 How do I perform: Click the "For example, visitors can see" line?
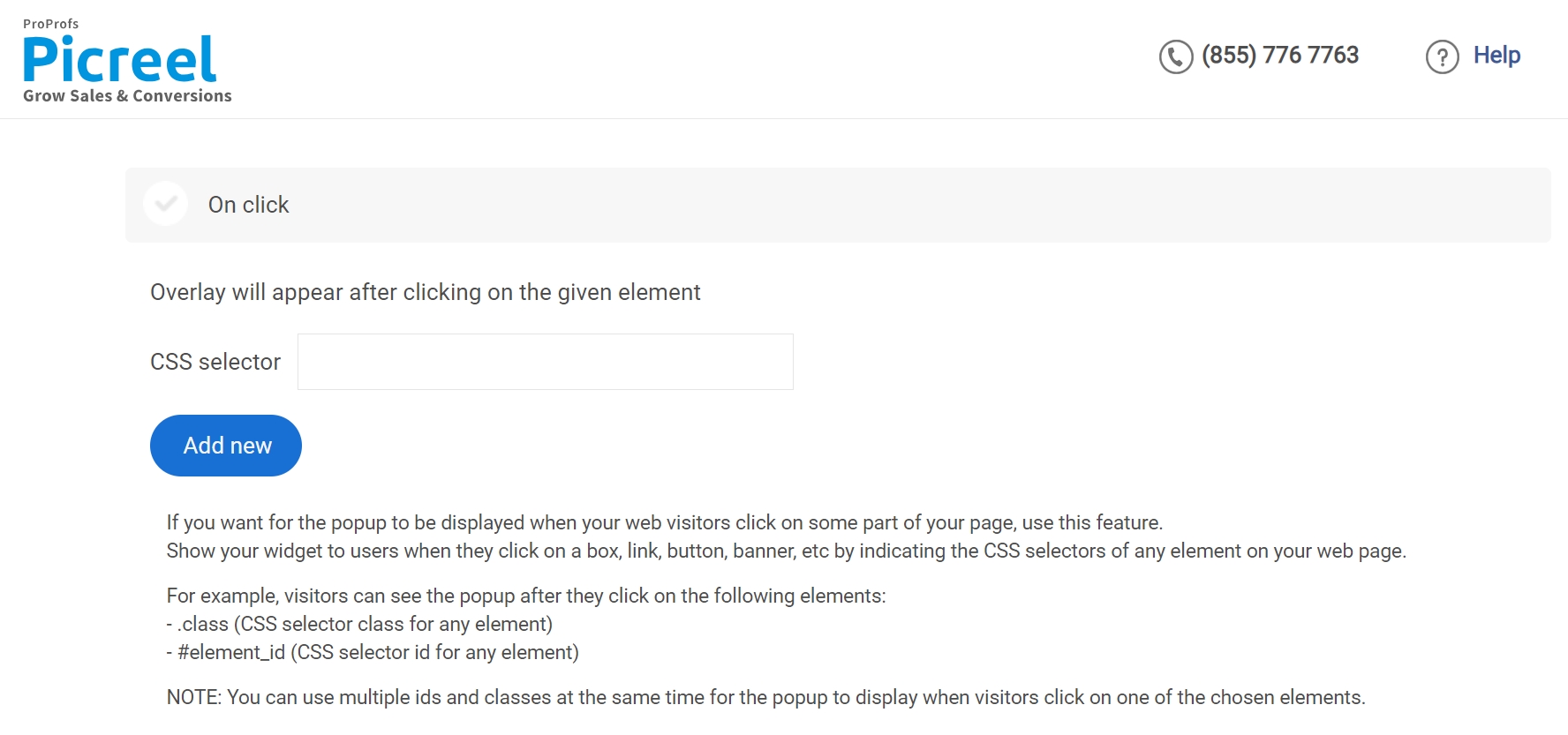pyautogui.click(x=525, y=596)
